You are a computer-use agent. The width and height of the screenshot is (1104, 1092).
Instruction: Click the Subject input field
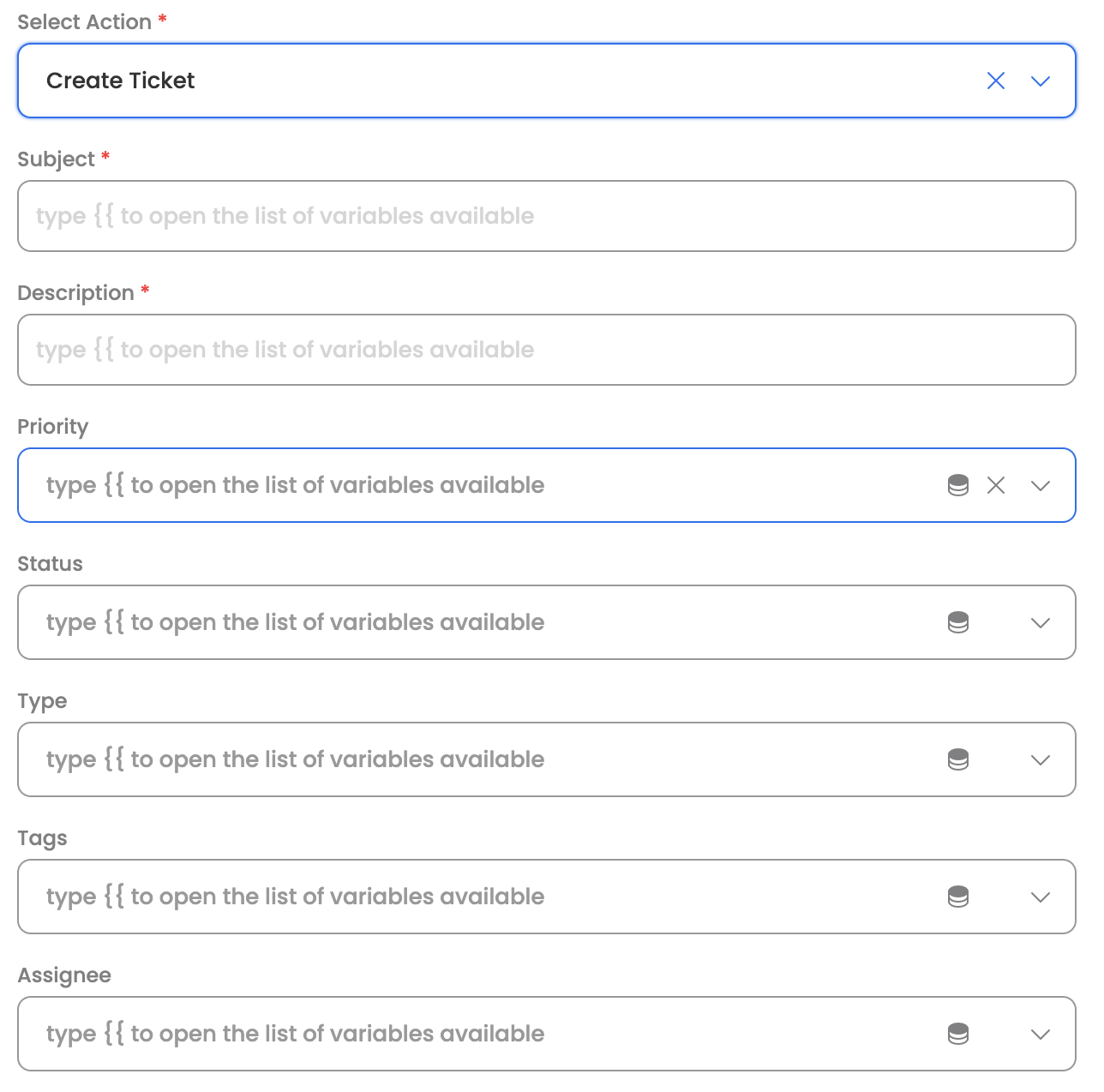[546, 216]
